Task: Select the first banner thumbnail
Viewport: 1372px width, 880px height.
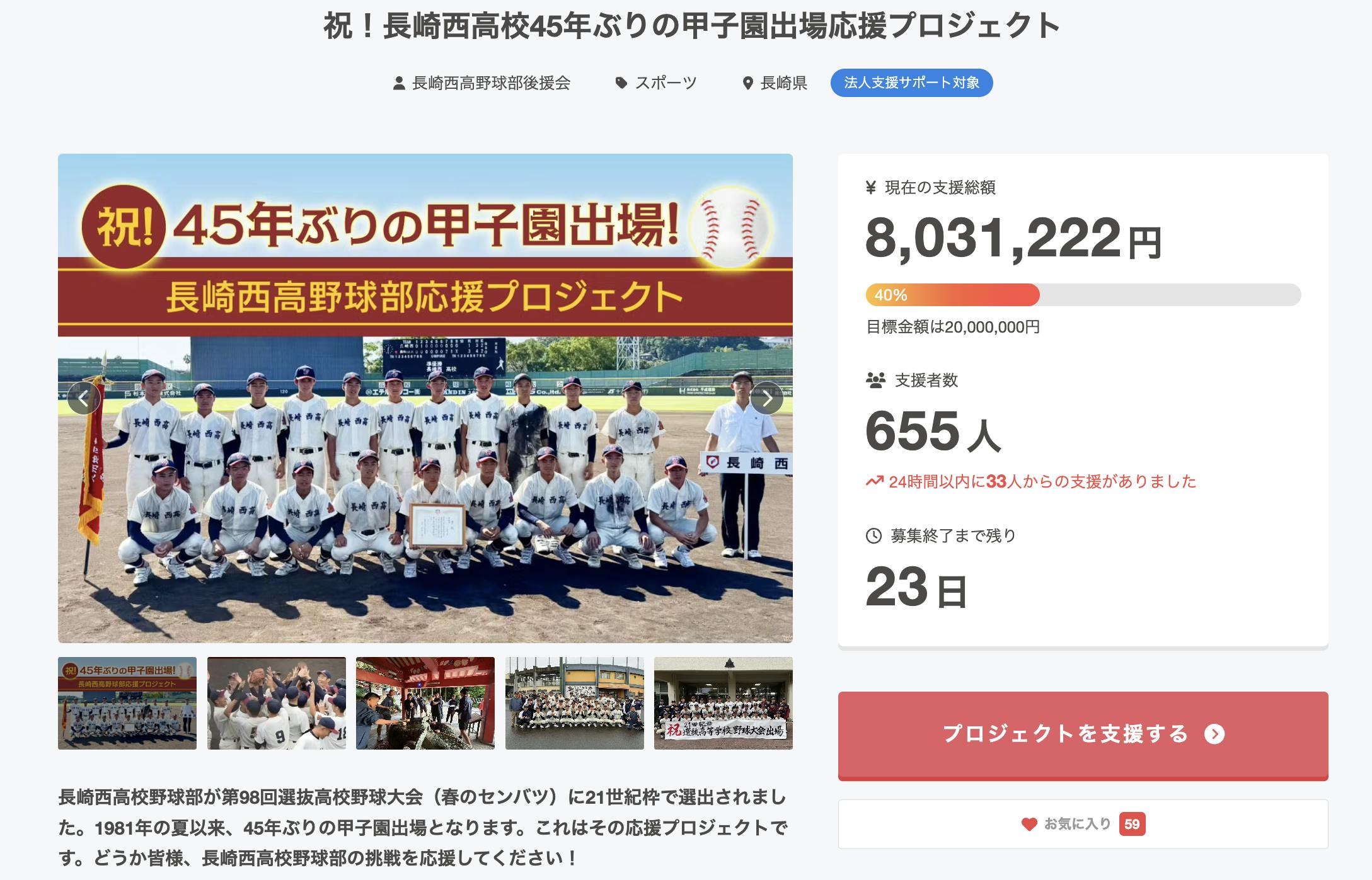Action: 127,703
